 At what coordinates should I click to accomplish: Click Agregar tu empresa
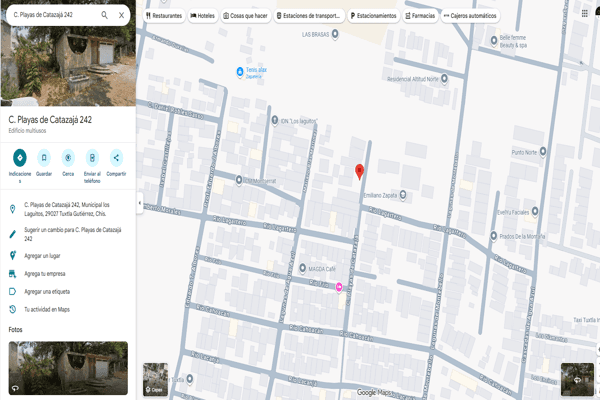tap(45, 273)
